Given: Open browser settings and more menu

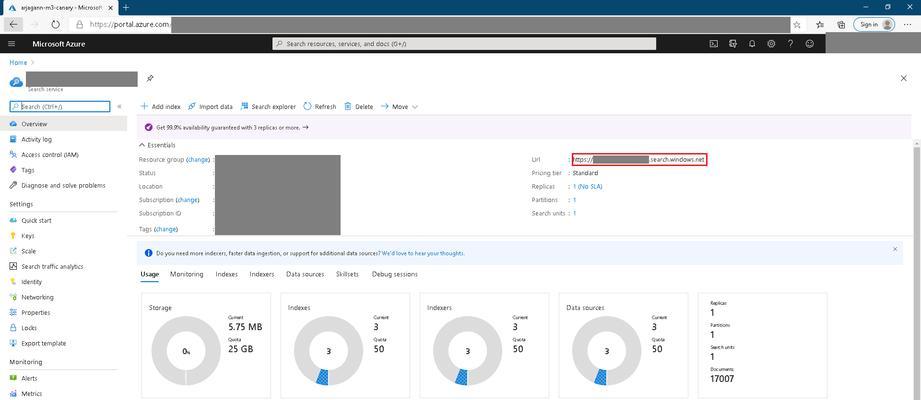Looking at the screenshot, I should point(907,25).
